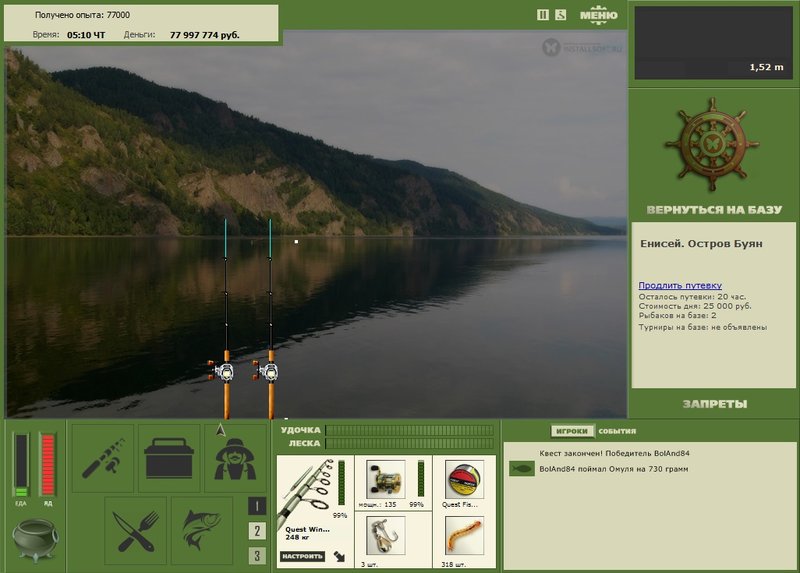Click the ЕДА food level bar

point(21,465)
